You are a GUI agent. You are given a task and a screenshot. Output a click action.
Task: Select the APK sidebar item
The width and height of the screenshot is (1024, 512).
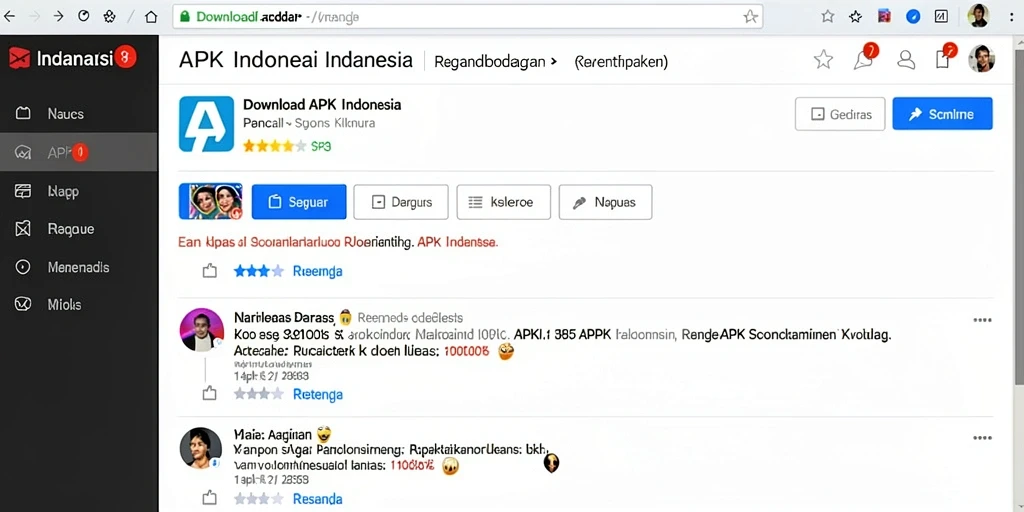click(78, 152)
